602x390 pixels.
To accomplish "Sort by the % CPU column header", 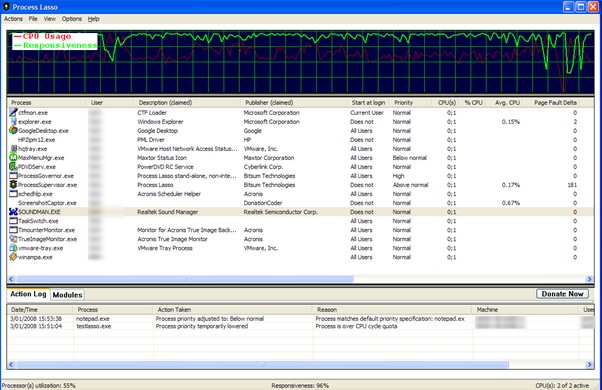I will click(473, 102).
